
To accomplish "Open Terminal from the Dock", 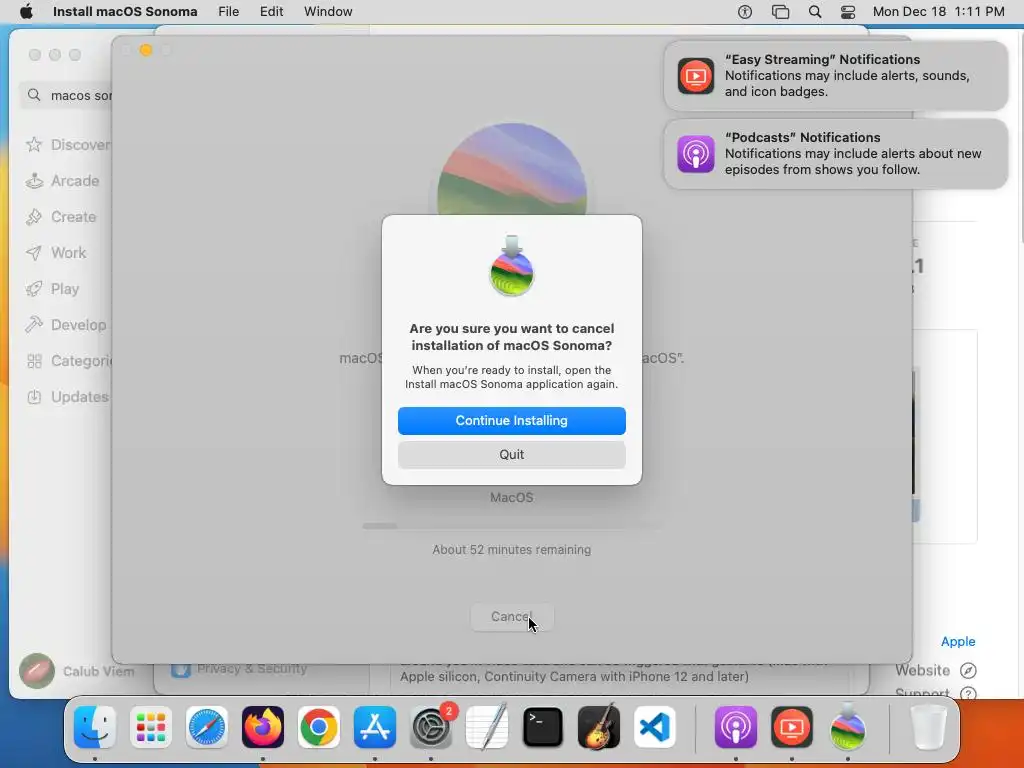I will pos(543,727).
